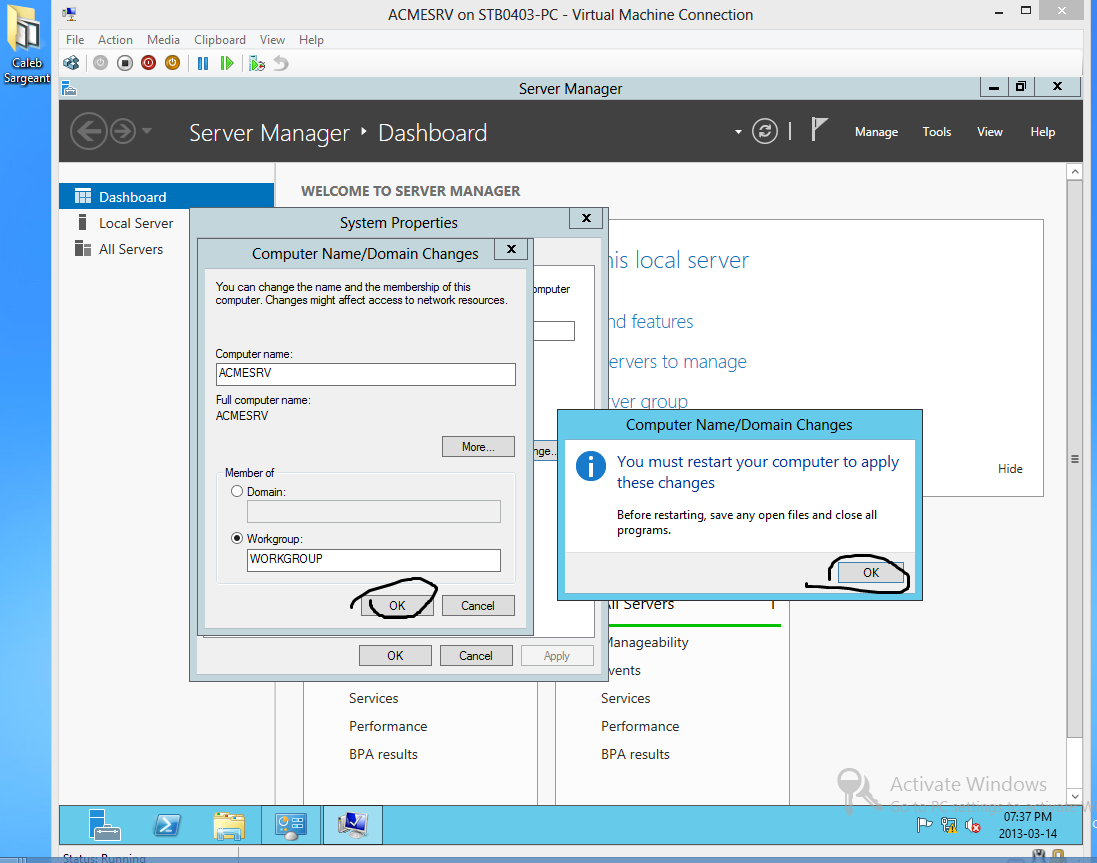Click the VM Connection title bar icon
Viewport: 1097px width, 863px height.
tap(69, 13)
